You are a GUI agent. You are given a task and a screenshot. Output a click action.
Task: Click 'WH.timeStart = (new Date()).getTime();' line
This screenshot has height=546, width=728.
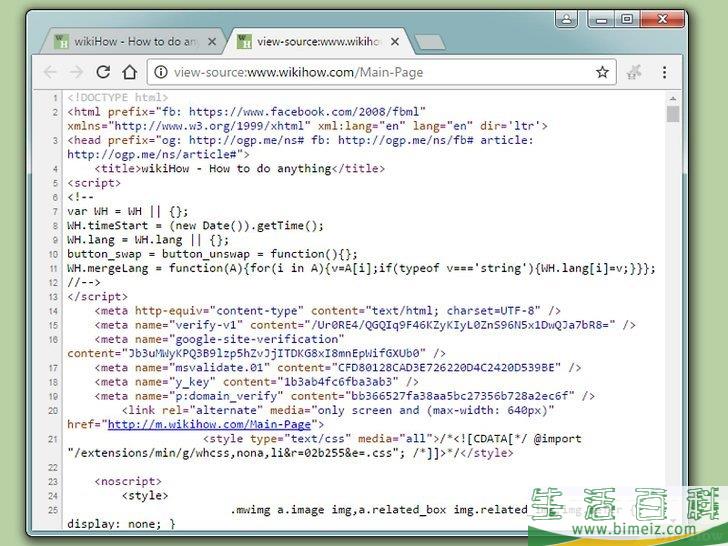click(x=195, y=226)
